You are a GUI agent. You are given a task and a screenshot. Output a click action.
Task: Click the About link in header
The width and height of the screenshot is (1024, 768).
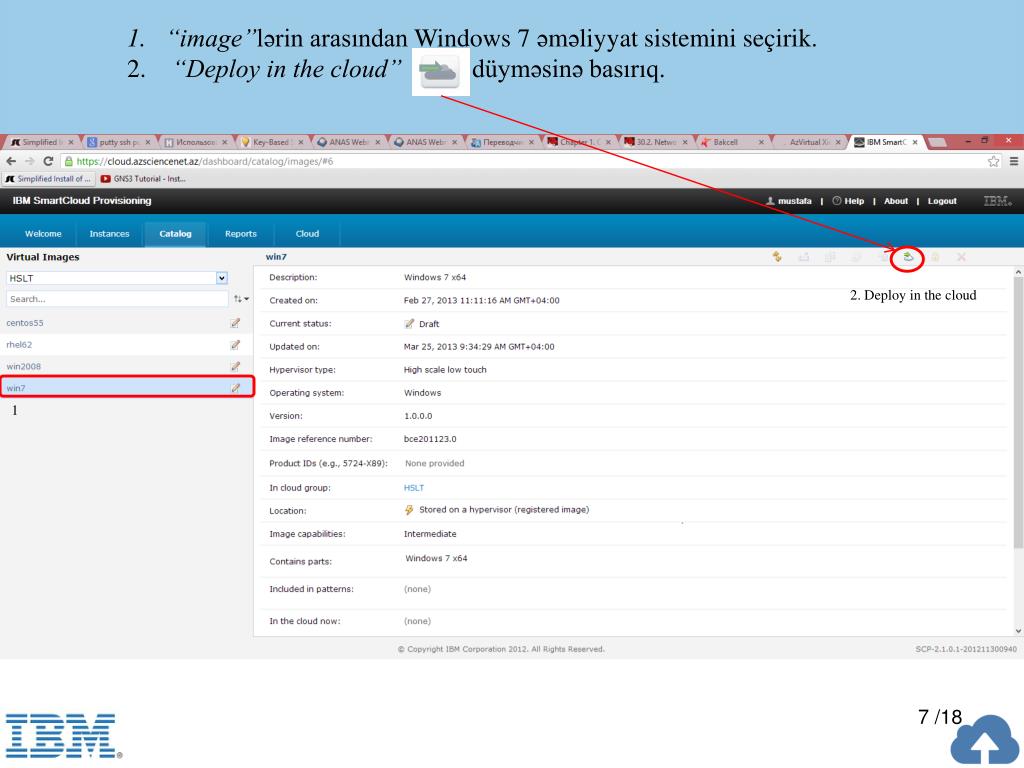coord(895,201)
